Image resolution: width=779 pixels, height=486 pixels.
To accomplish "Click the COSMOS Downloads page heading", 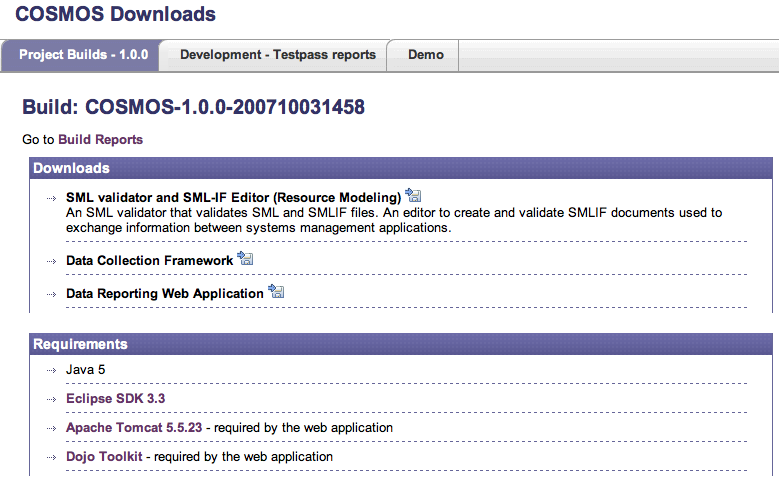I will [115, 14].
